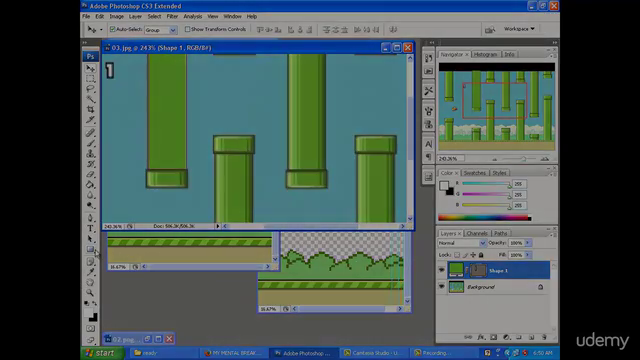640x360 pixels.
Task: Open the Workspace dropdown
Action: pyautogui.click(x=519, y=29)
